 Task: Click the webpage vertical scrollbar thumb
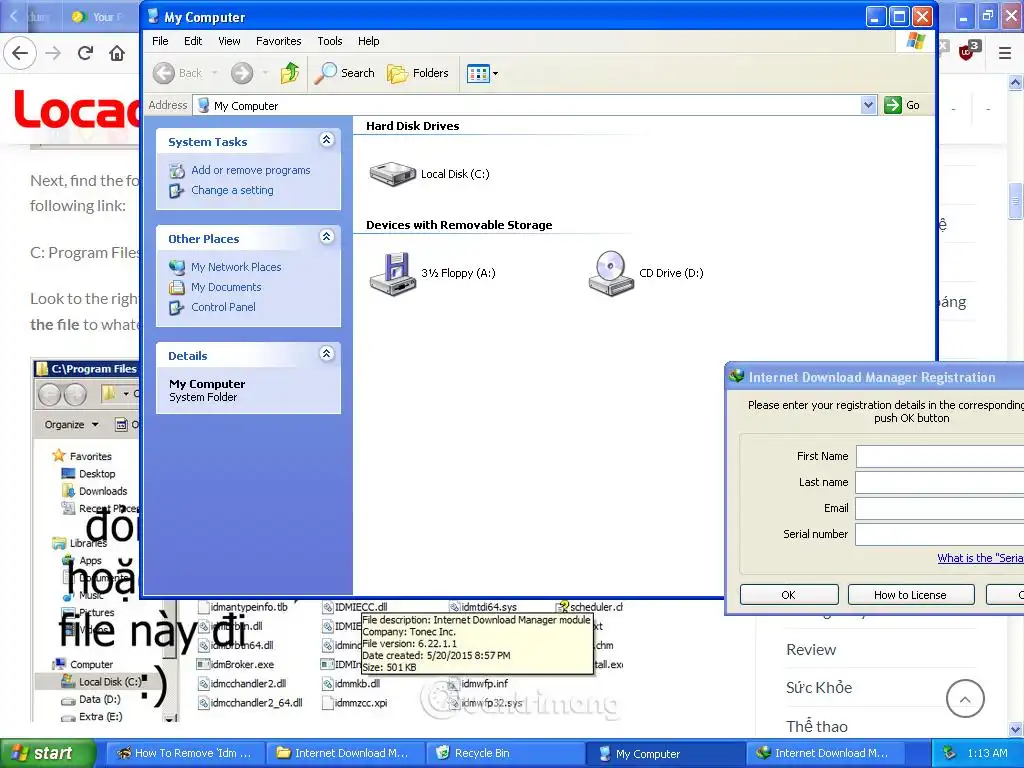[x=1015, y=203]
